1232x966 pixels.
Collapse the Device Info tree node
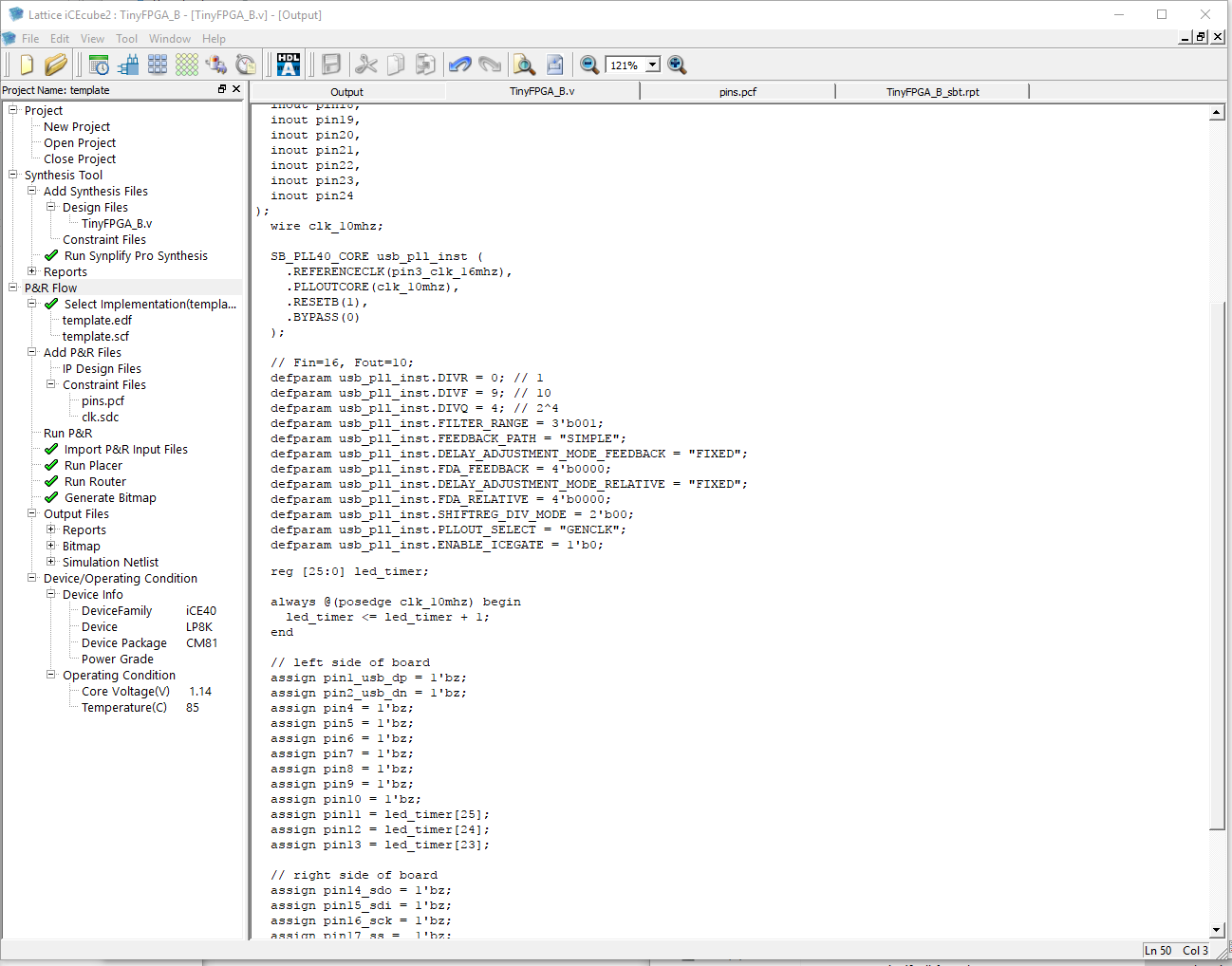coord(51,594)
